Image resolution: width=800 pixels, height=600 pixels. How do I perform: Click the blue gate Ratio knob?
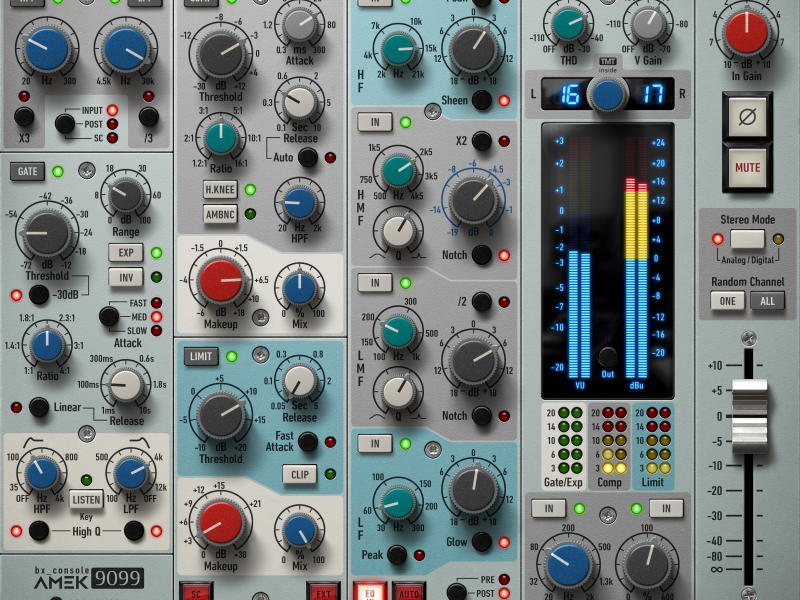(x=47, y=345)
